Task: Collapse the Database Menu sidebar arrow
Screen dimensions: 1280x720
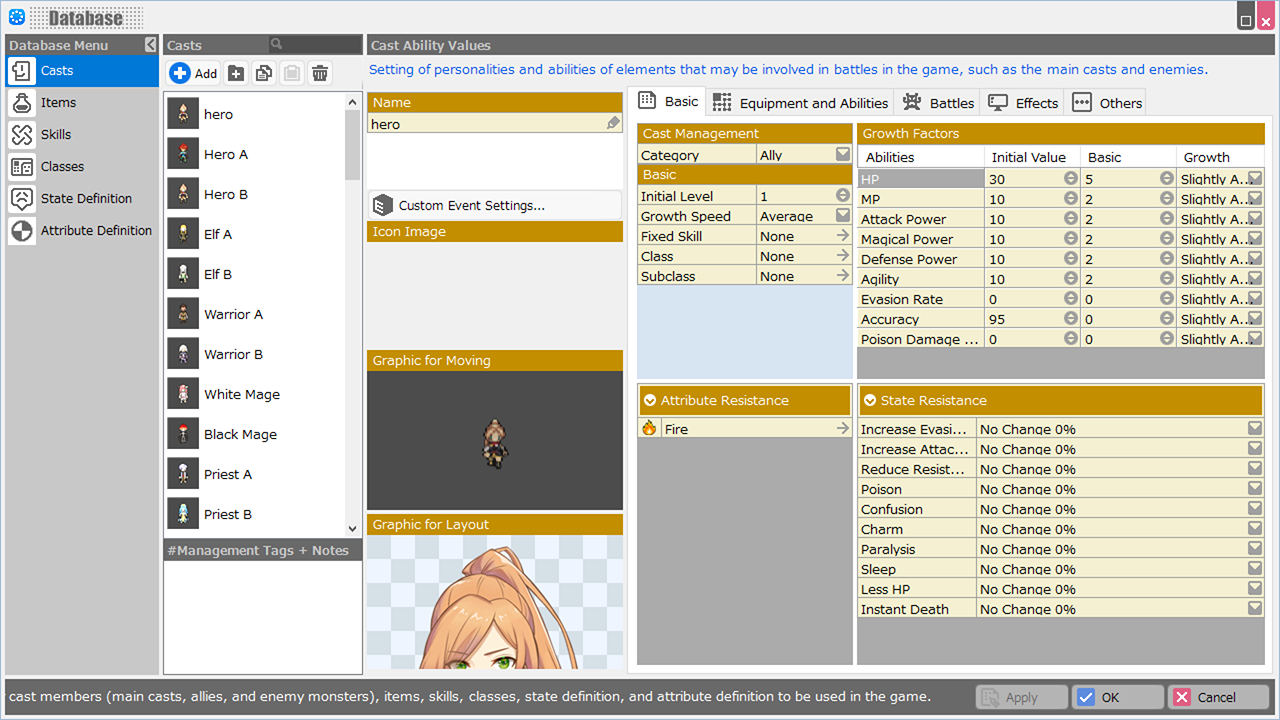Action: click(150, 45)
